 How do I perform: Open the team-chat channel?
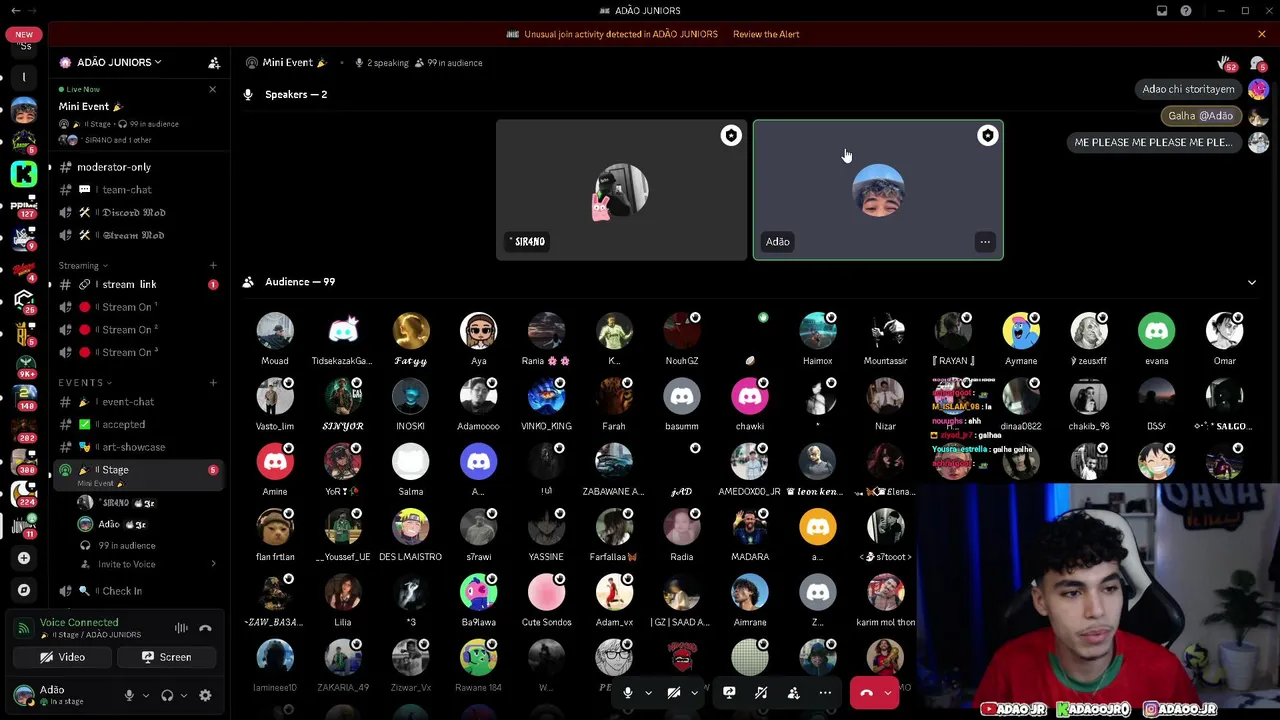point(138,190)
